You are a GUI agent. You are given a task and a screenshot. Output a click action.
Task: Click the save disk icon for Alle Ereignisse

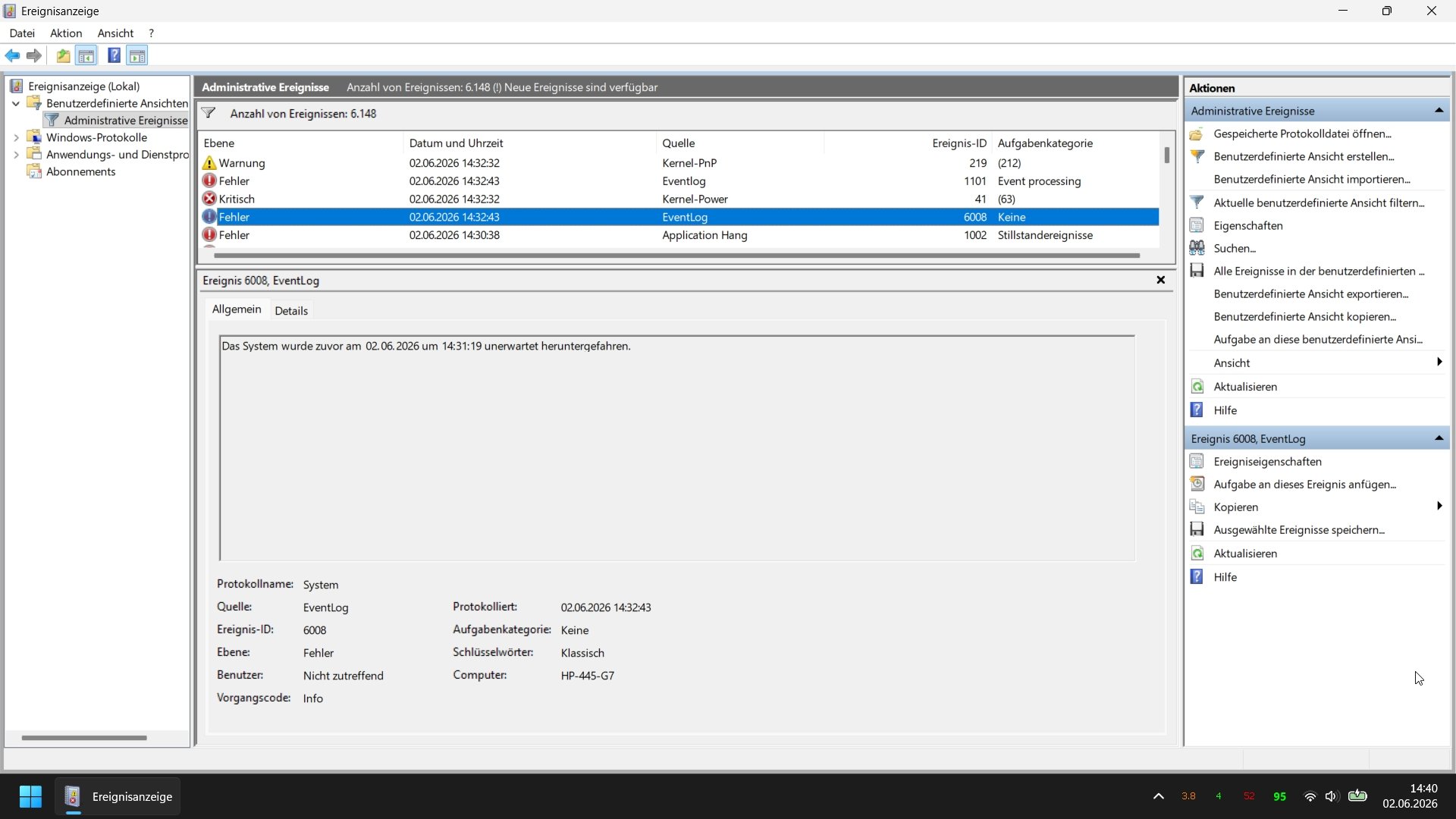coord(1197,271)
